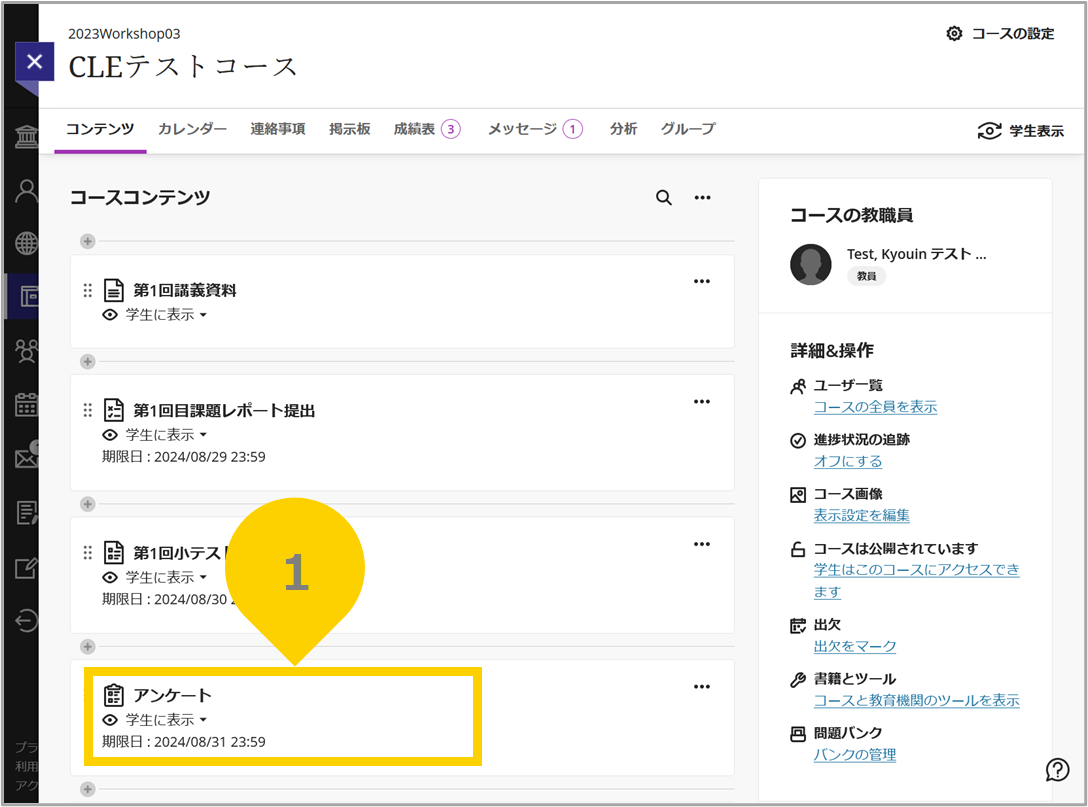Open more options for 第1回目課題レポート提出
The width and height of the screenshot is (1088, 807).
click(x=702, y=402)
